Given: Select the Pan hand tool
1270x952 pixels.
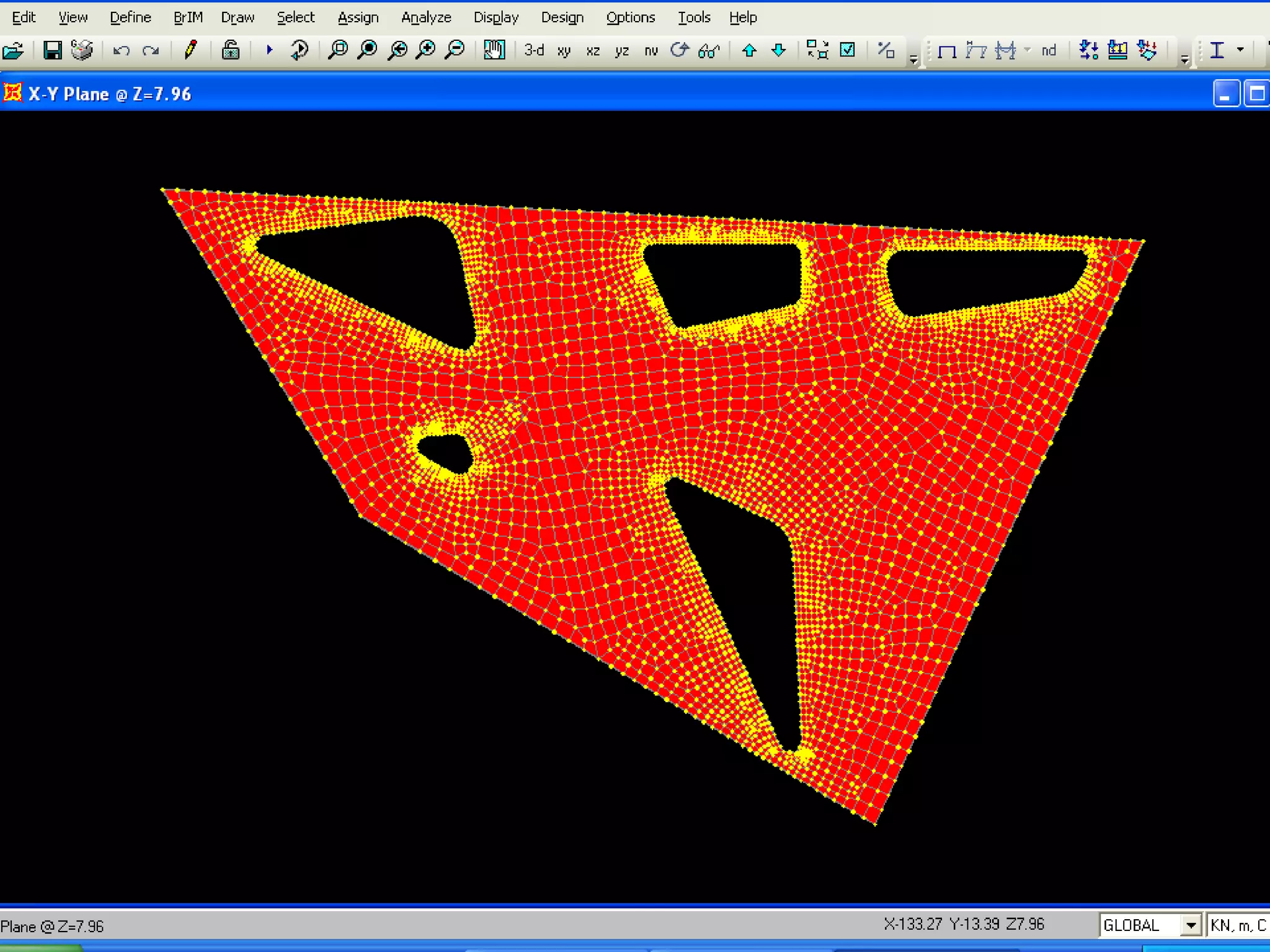Looking at the screenshot, I should 494,50.
